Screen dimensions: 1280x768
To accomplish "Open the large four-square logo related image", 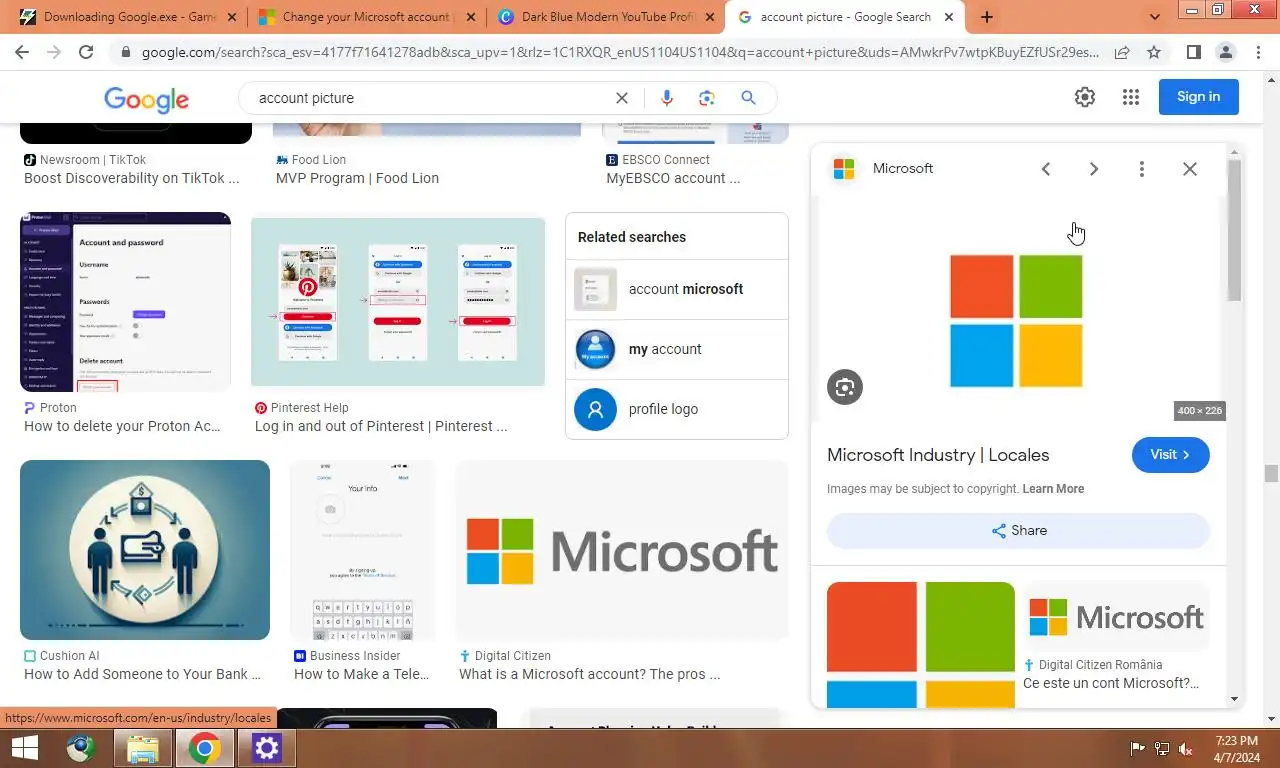I will point(921,645).
